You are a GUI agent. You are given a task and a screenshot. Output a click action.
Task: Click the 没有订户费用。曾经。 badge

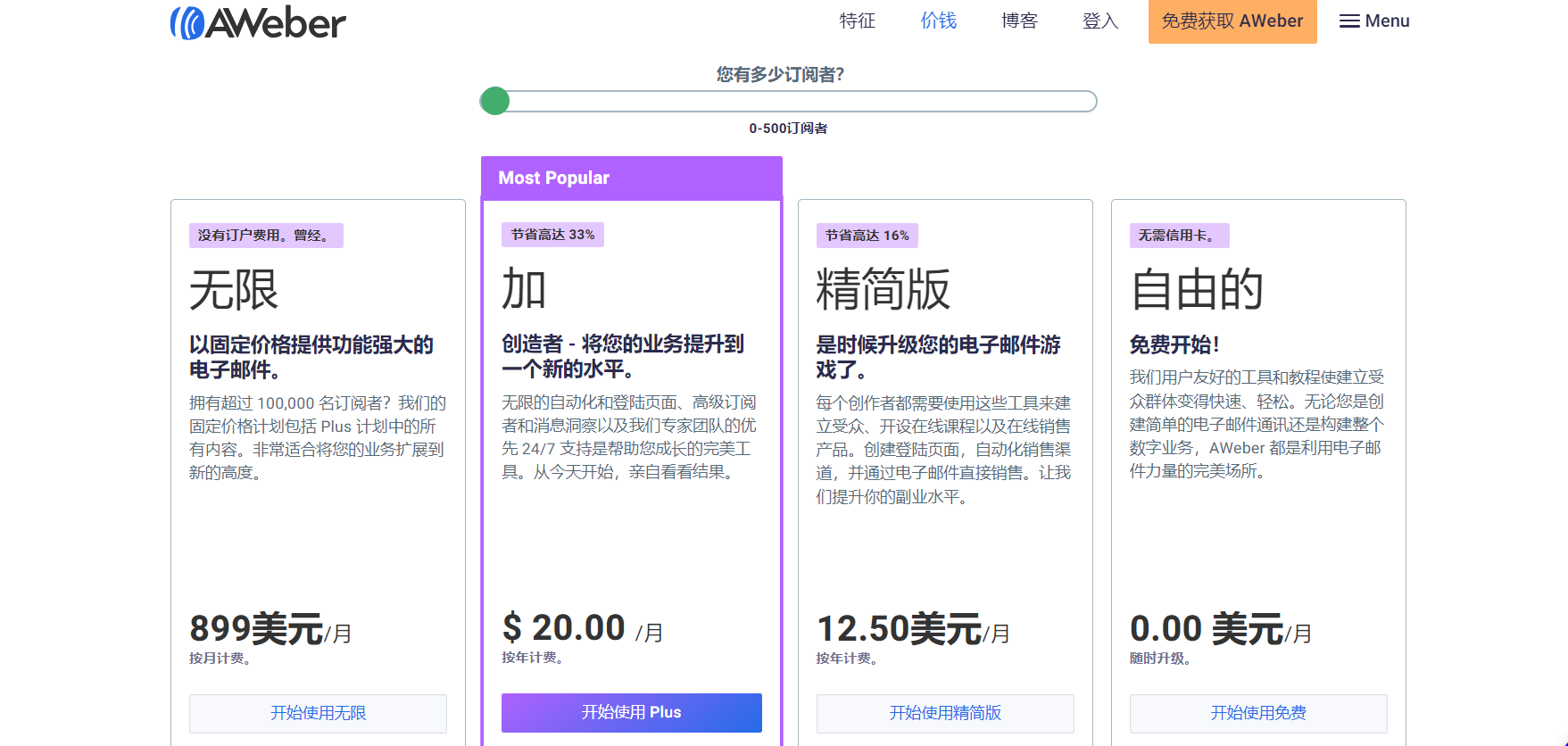point(266,236)
